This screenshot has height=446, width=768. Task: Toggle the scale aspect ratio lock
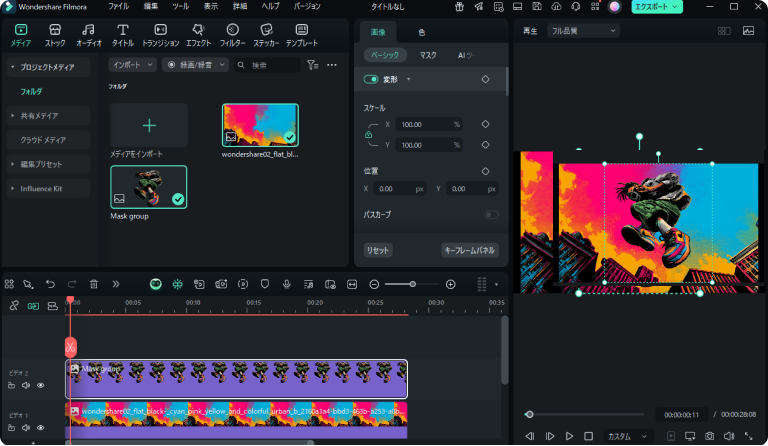[368, 135]
